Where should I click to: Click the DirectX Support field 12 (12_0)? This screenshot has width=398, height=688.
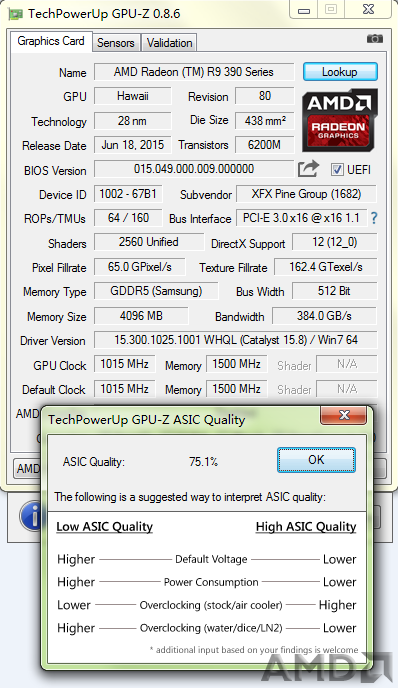click(334, 242)
